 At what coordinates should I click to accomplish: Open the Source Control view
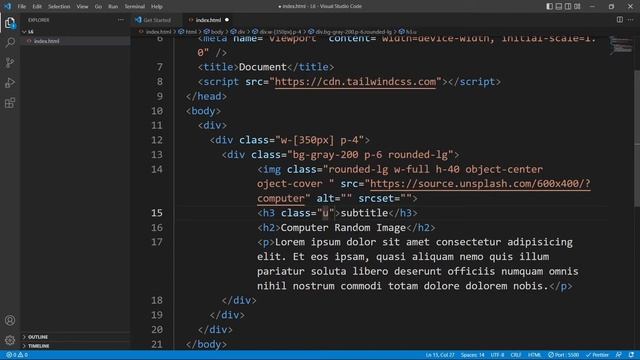(x=10, y=62)
